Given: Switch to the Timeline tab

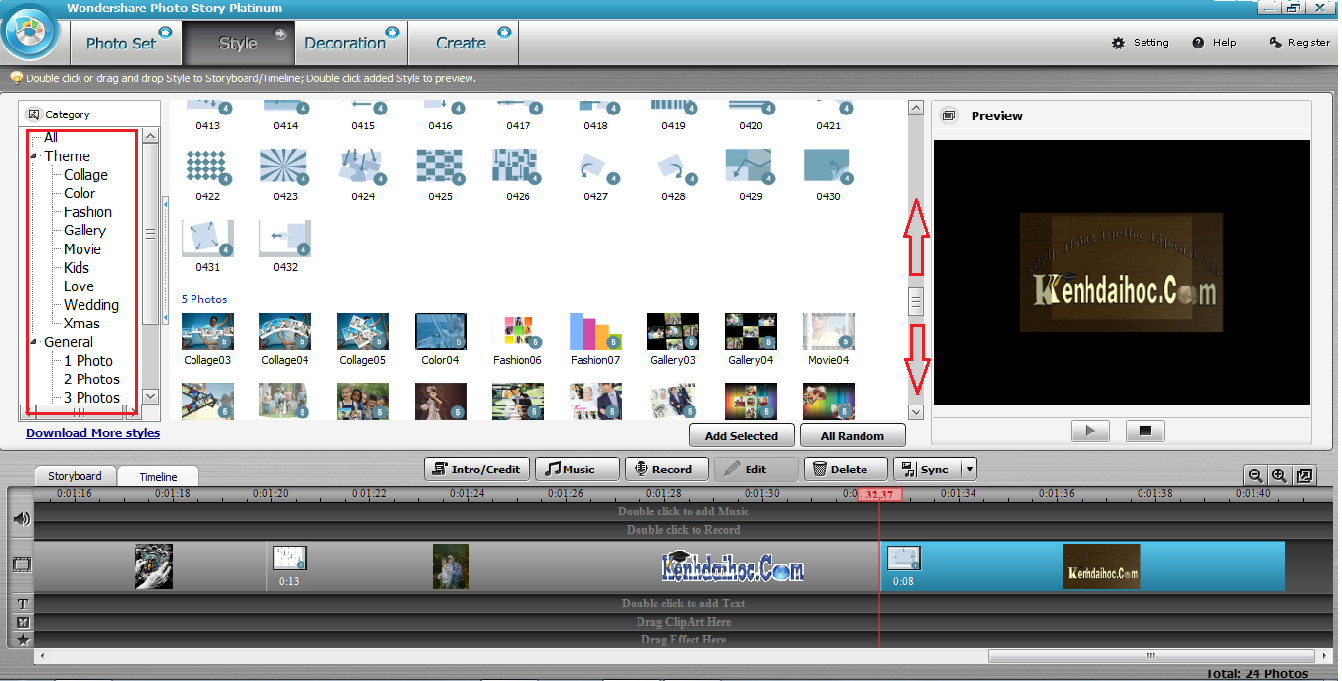Looking at the screenshot, I should [158, 477].
